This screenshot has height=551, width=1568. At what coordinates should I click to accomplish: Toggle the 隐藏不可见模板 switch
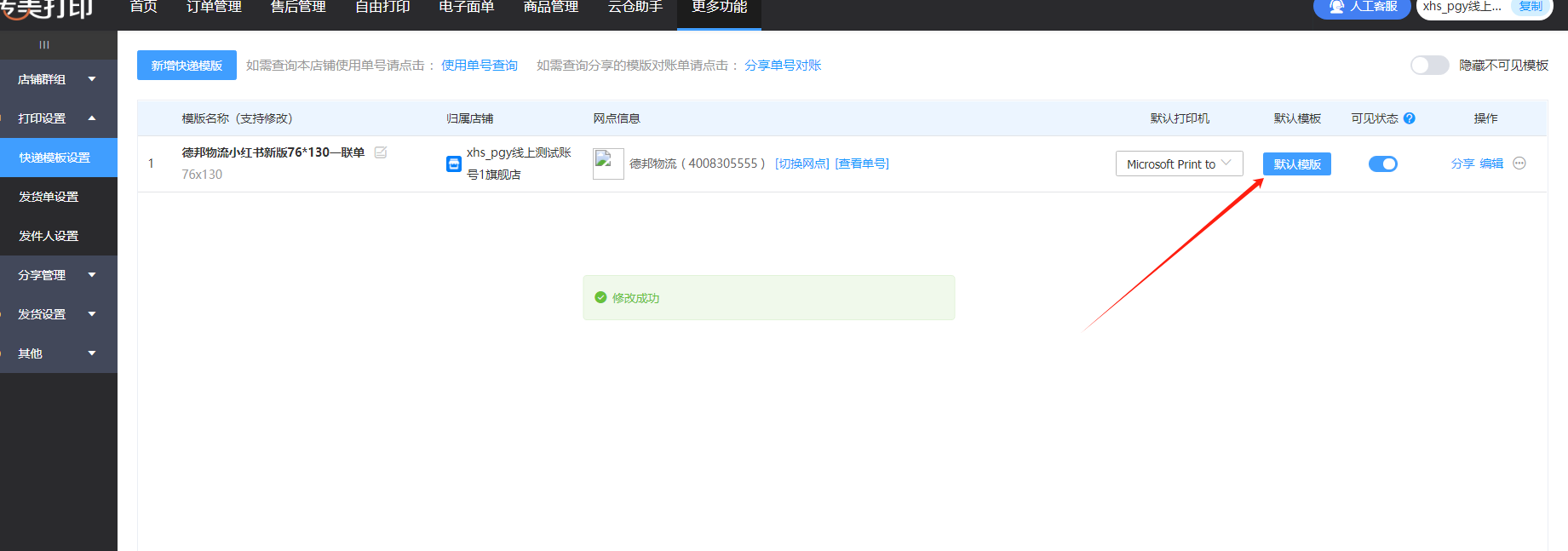[x=1429, y=66]
